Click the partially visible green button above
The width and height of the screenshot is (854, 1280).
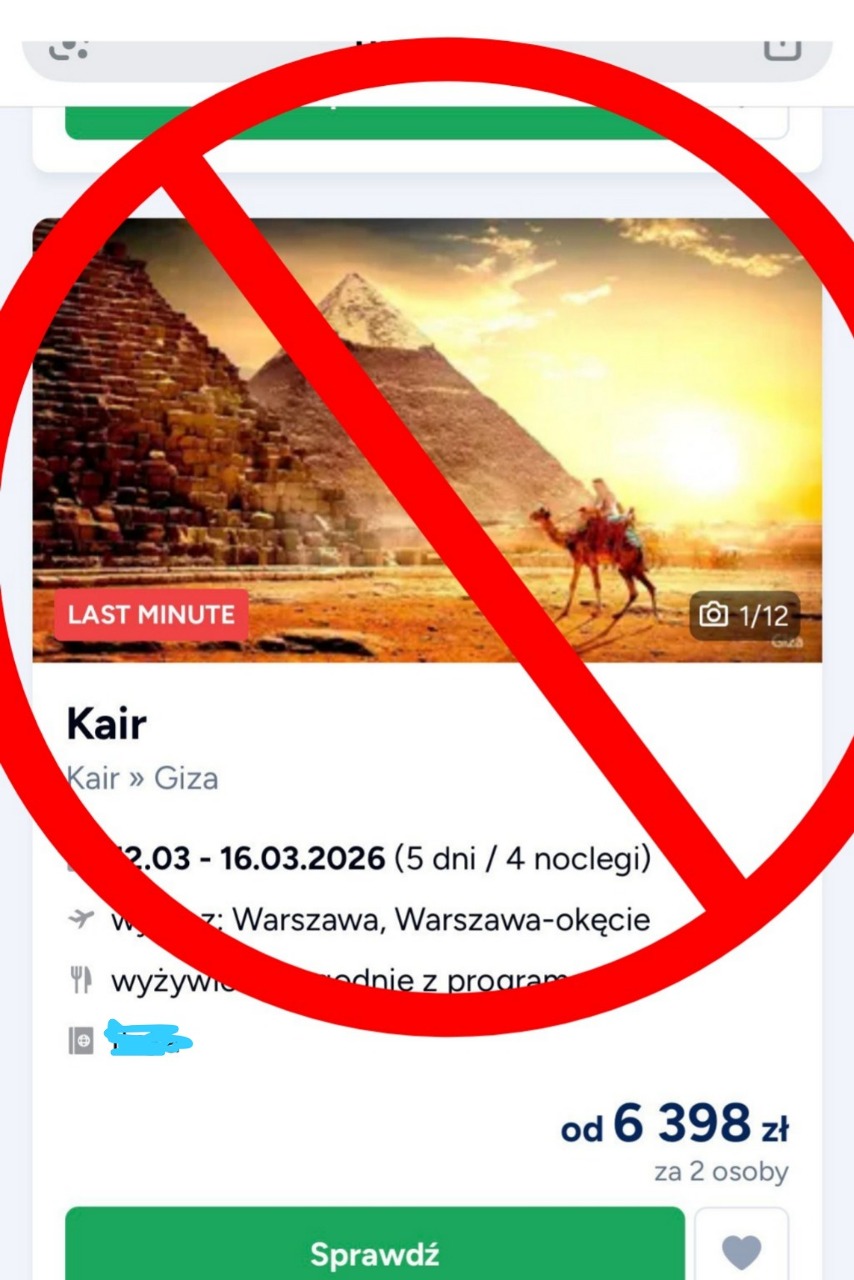pyautogui.click(x=375, y=122)
